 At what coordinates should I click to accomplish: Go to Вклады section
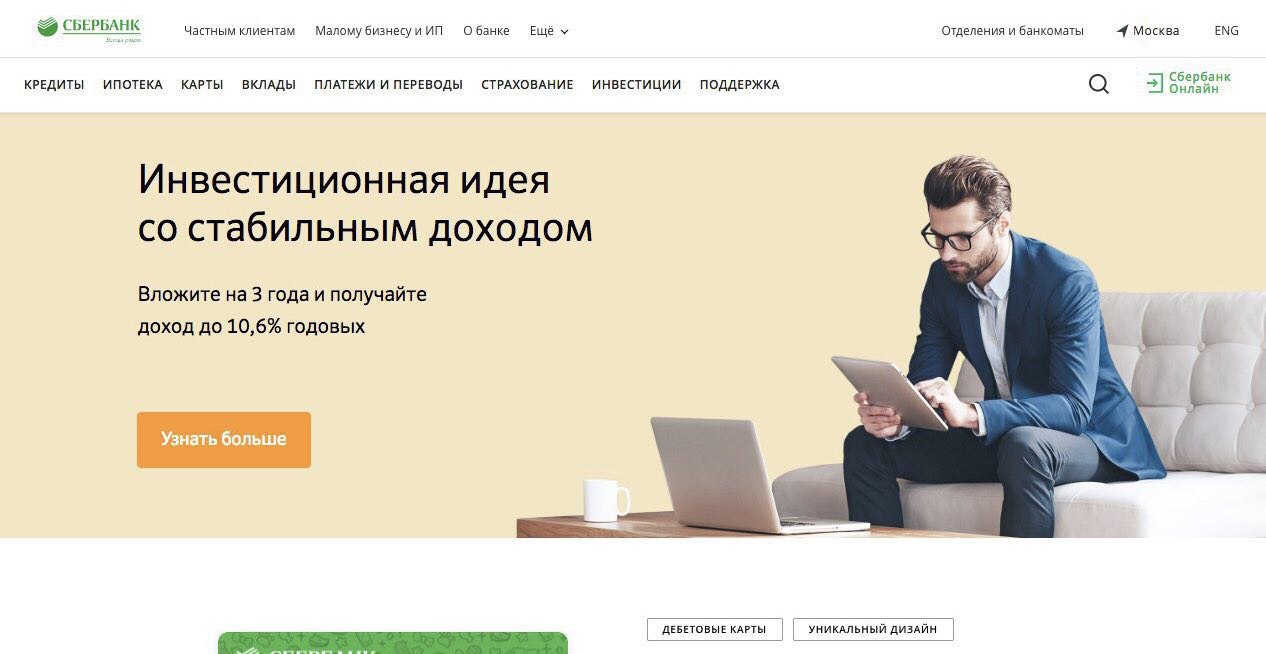click(x=269, y=85)
